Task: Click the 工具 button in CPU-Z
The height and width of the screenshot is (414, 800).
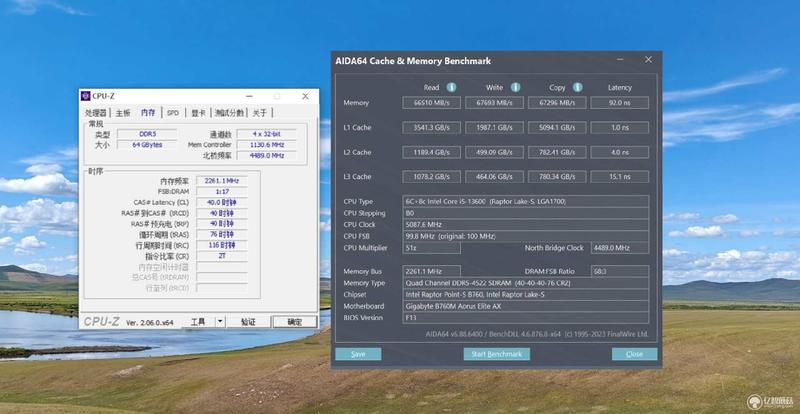Action: (198, 322)
